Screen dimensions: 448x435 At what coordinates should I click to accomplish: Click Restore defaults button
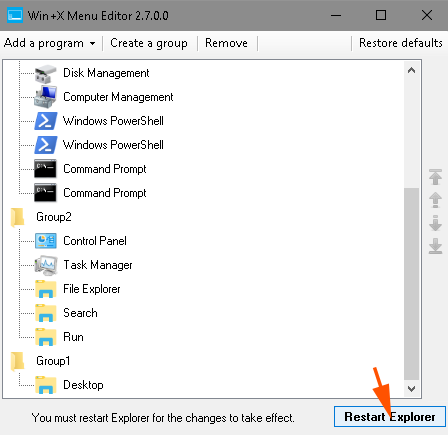401,43
